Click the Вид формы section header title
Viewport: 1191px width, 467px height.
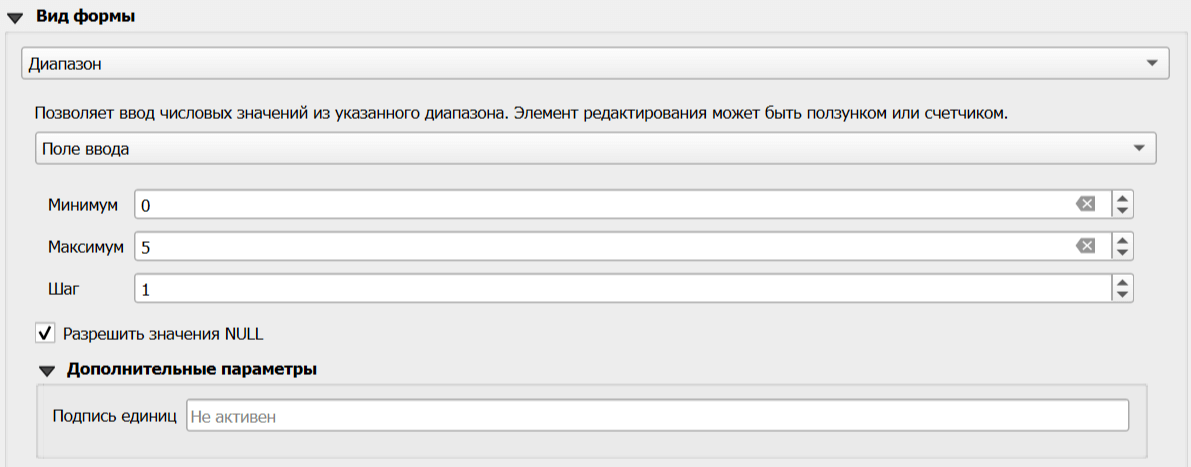(x=86, y=16)
